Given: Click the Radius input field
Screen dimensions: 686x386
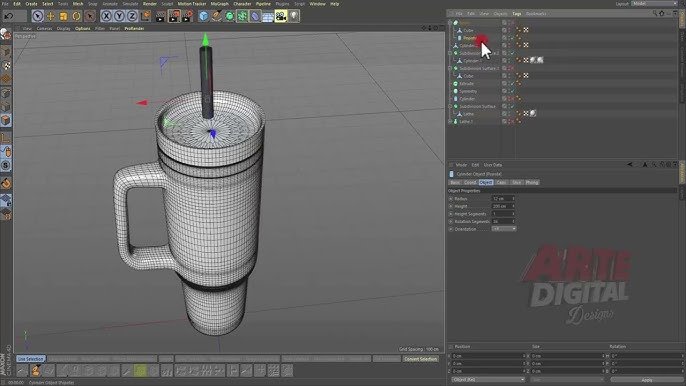Looking at the screenshot, I should pyautogui.click(x=503, y=199).
